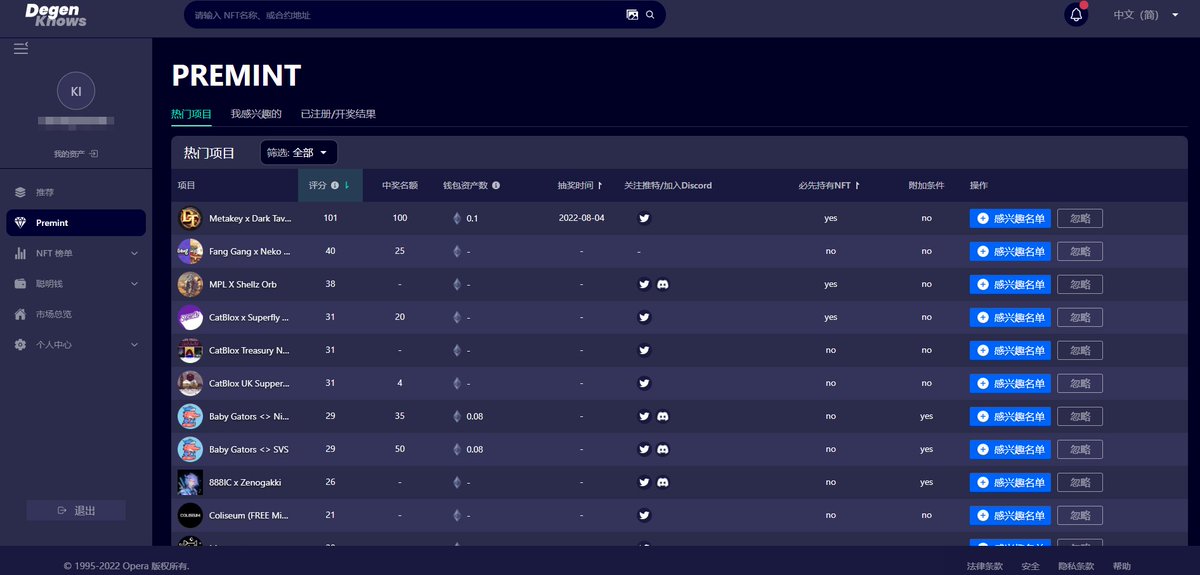Click 忽略 for Coliseum row

1080,515
